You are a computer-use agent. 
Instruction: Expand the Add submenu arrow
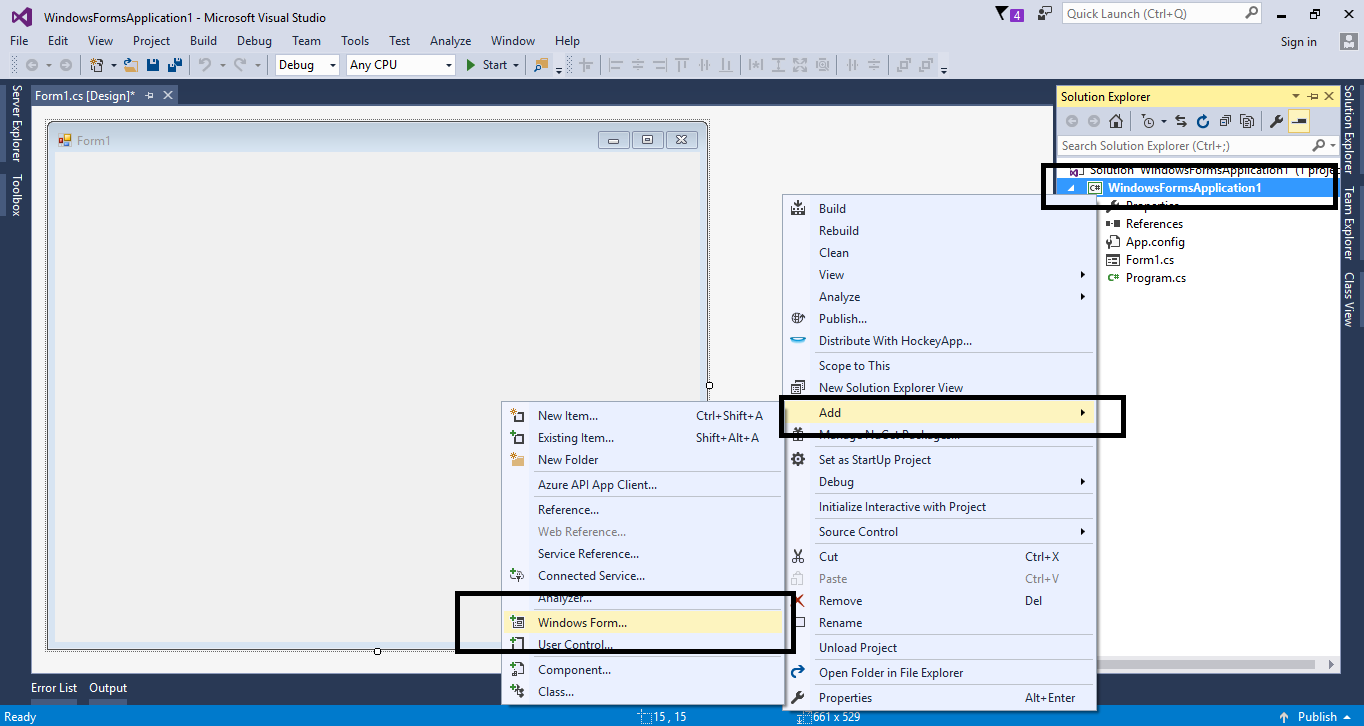pos(1083,413)
